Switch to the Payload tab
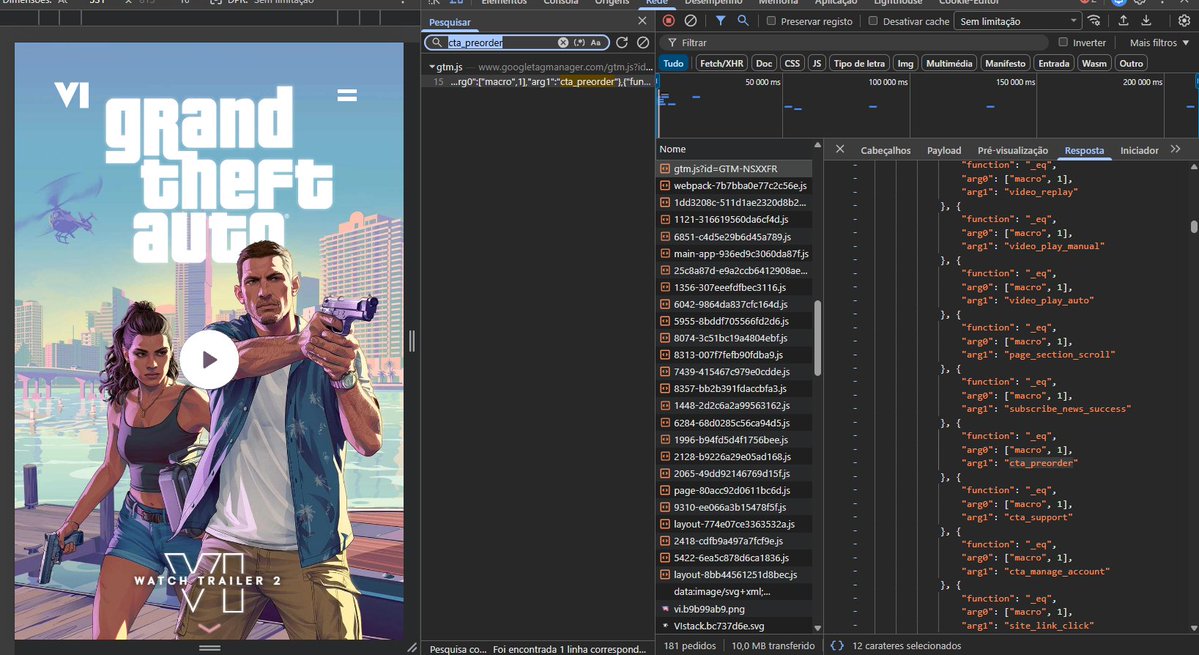This screenshot has width=1199, height=655. coord(944,151)
